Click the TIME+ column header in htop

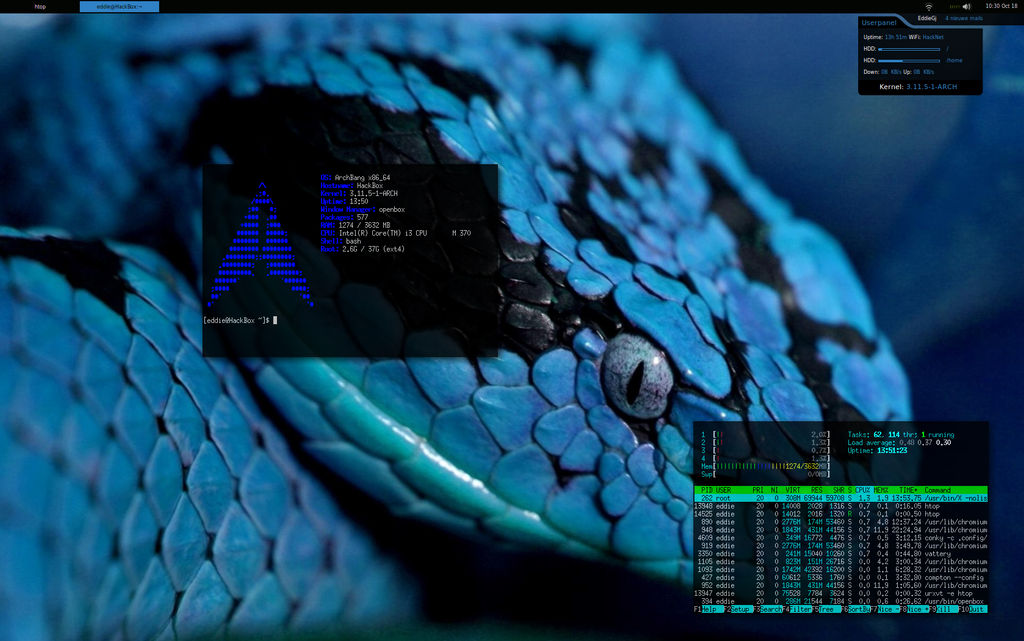tap(908, 490)
